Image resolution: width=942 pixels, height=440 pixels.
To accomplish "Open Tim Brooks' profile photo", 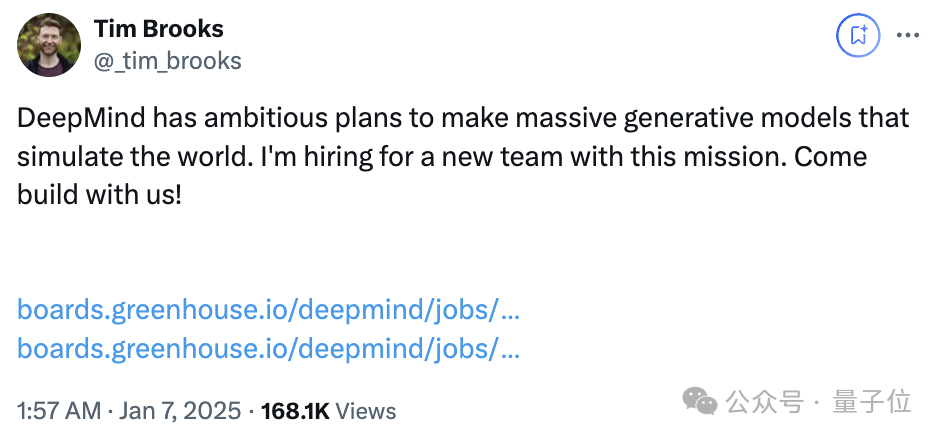I will (49, 45).
